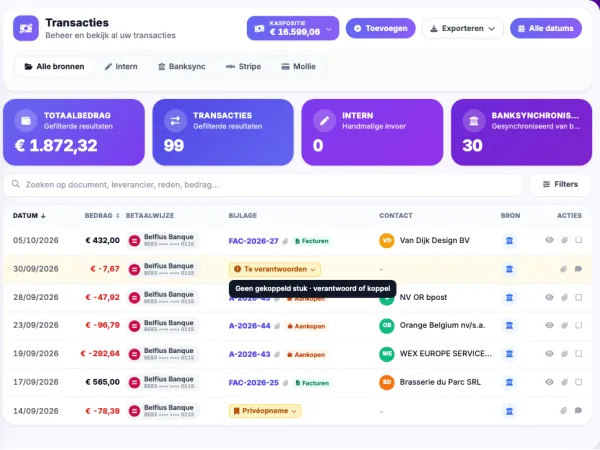600x450 pixels.
Task: Select the Orange Belgium row checkbox
Action: click(x=579, y=325)
